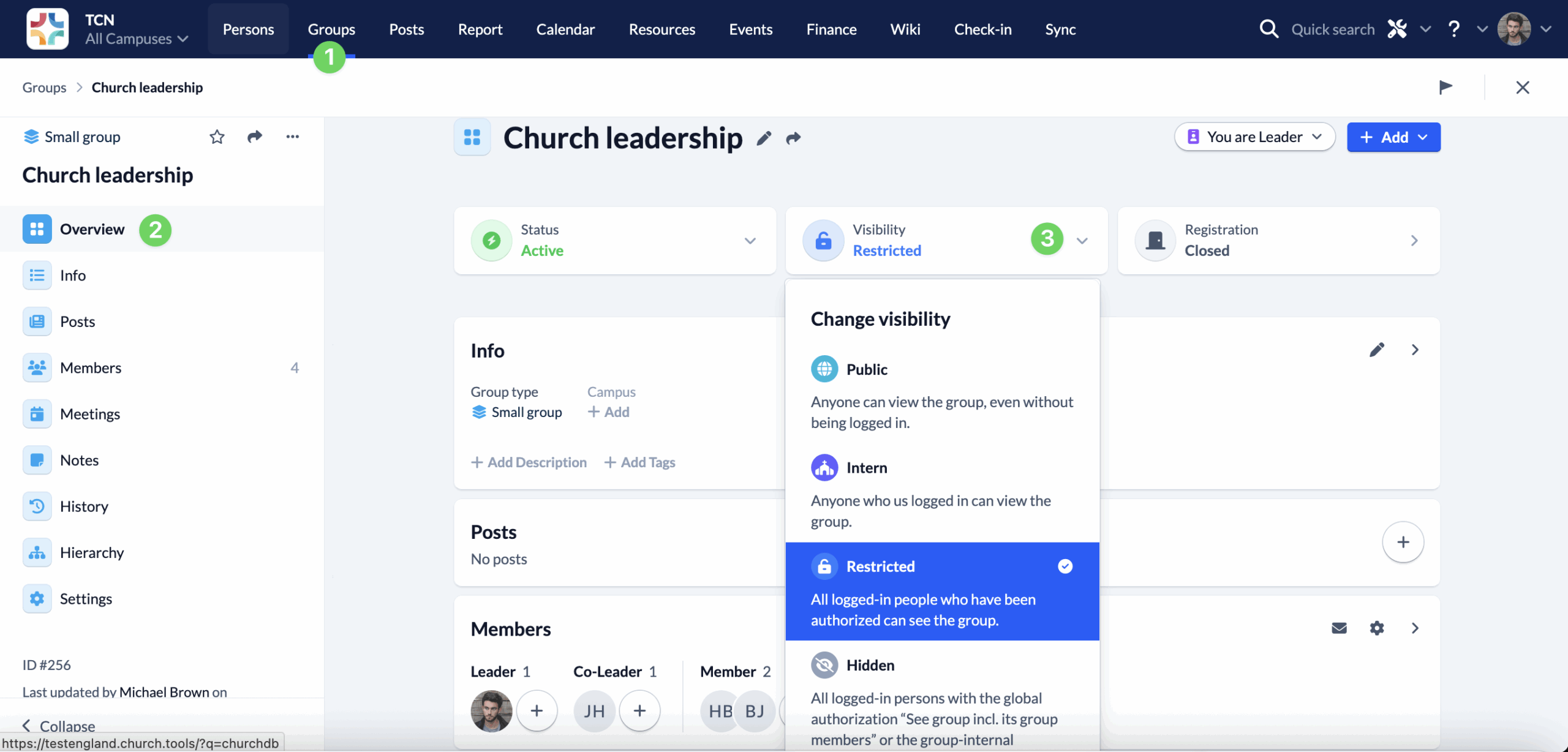Click Add Description link
Image resolution: width=1568 pixels, height=752 pixels.
click(x=529, y=462)
